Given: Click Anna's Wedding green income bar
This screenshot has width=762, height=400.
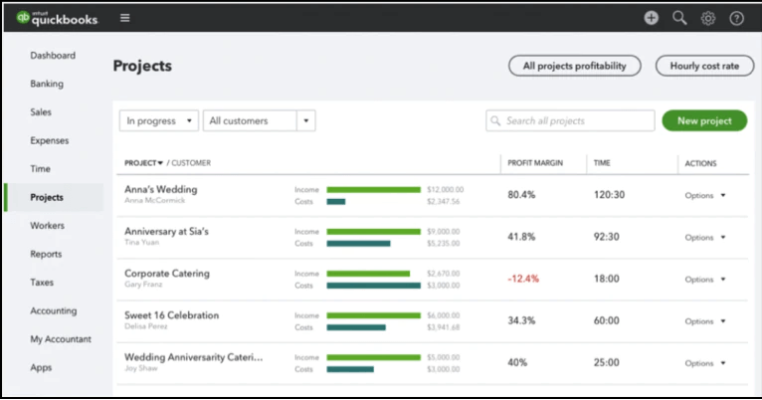Looking at the screenshot, I should click(373, 190).
